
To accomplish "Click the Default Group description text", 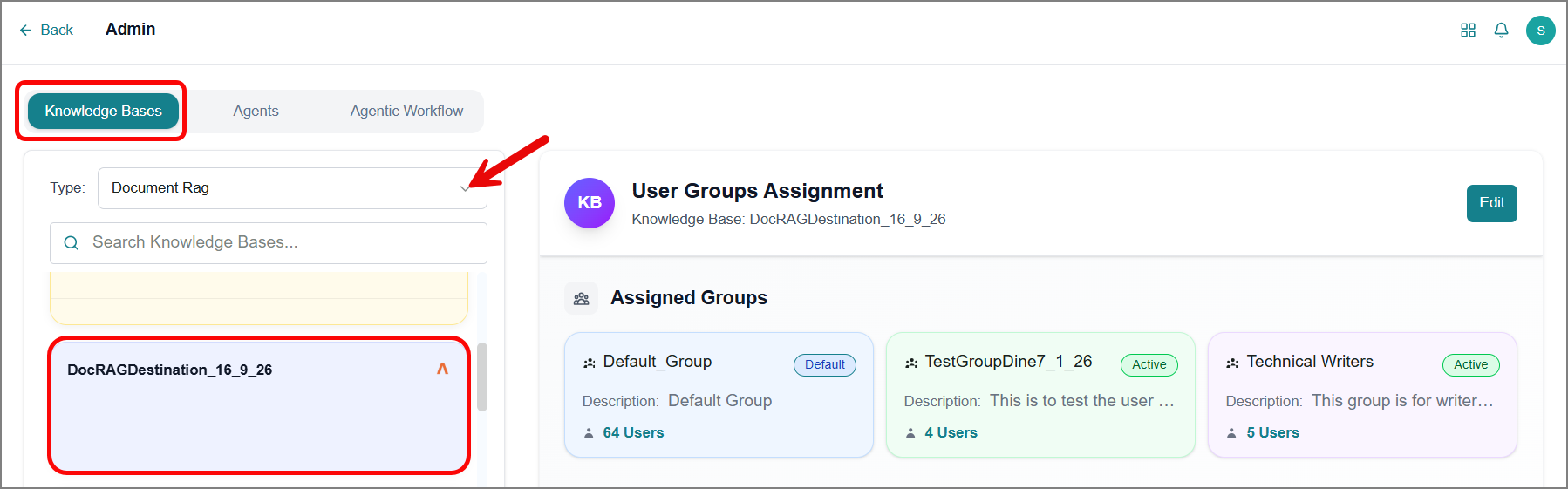I will tap(719, 401).
